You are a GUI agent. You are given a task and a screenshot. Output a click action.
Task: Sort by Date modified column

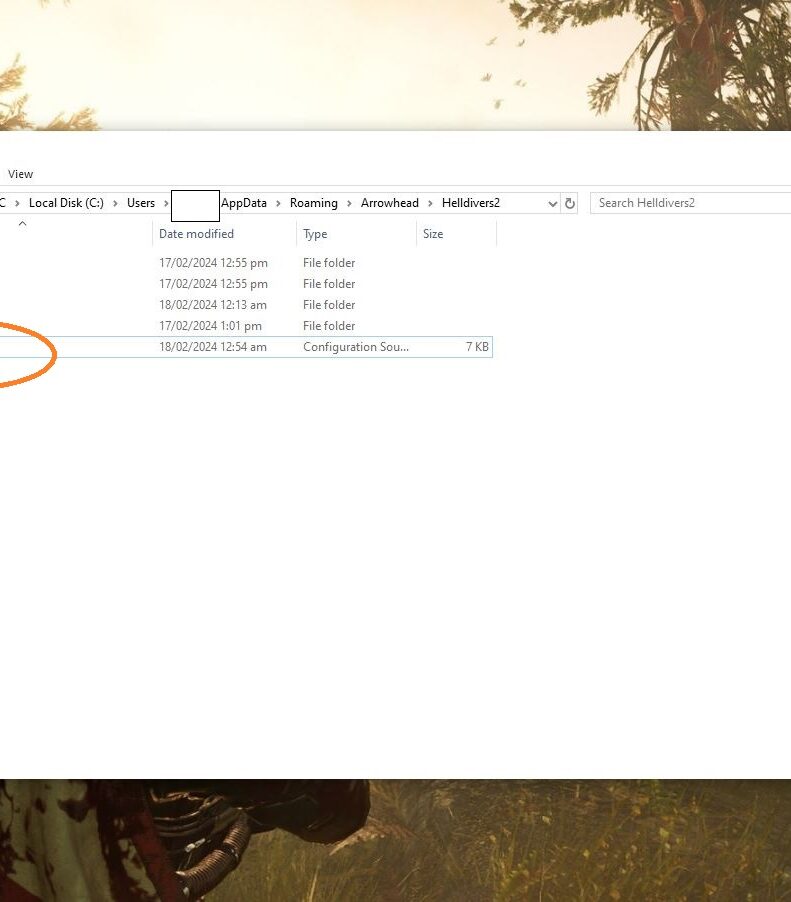196,234
